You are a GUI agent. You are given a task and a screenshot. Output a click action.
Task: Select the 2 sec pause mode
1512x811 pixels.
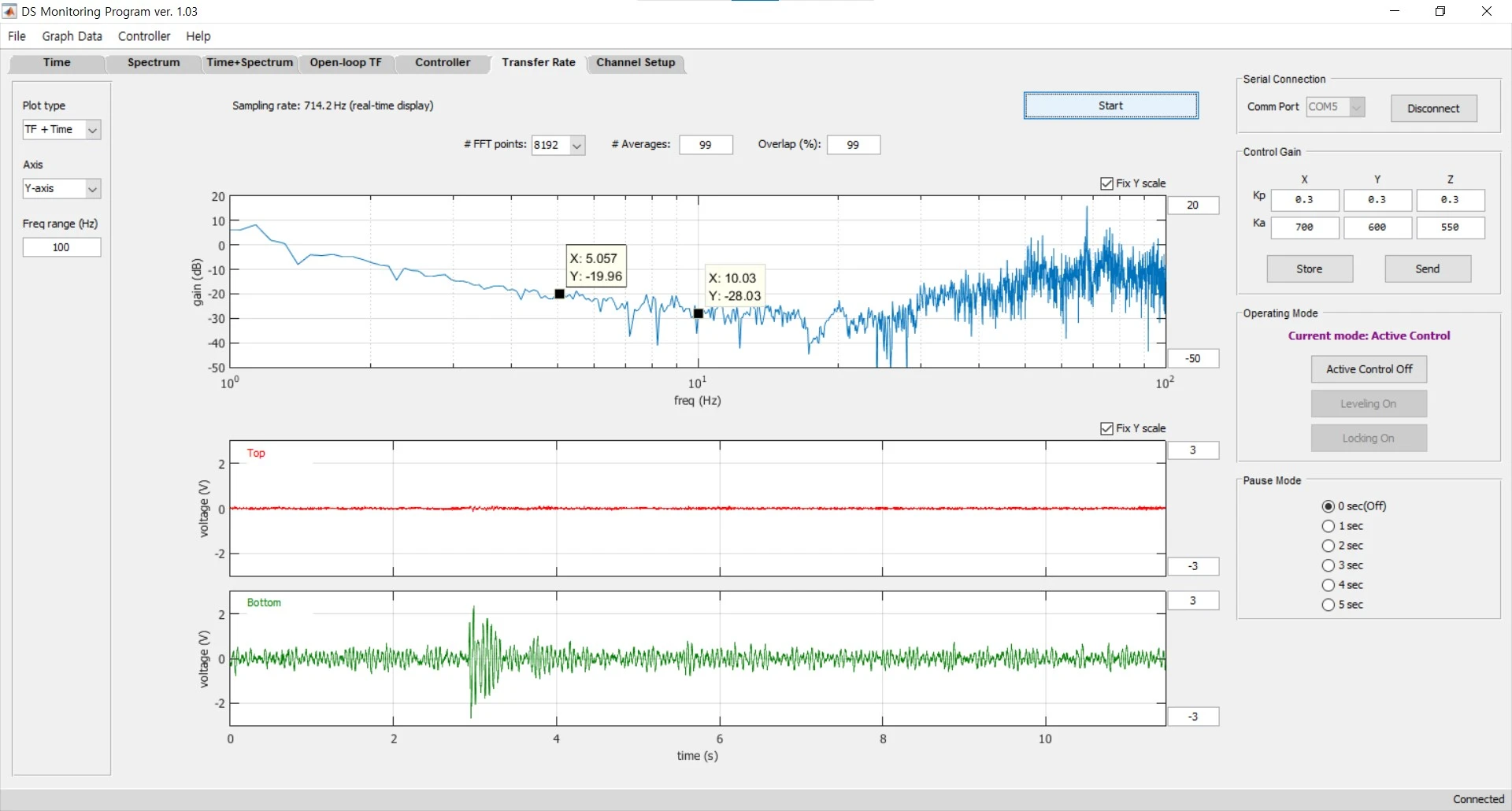click(1329, 546)
